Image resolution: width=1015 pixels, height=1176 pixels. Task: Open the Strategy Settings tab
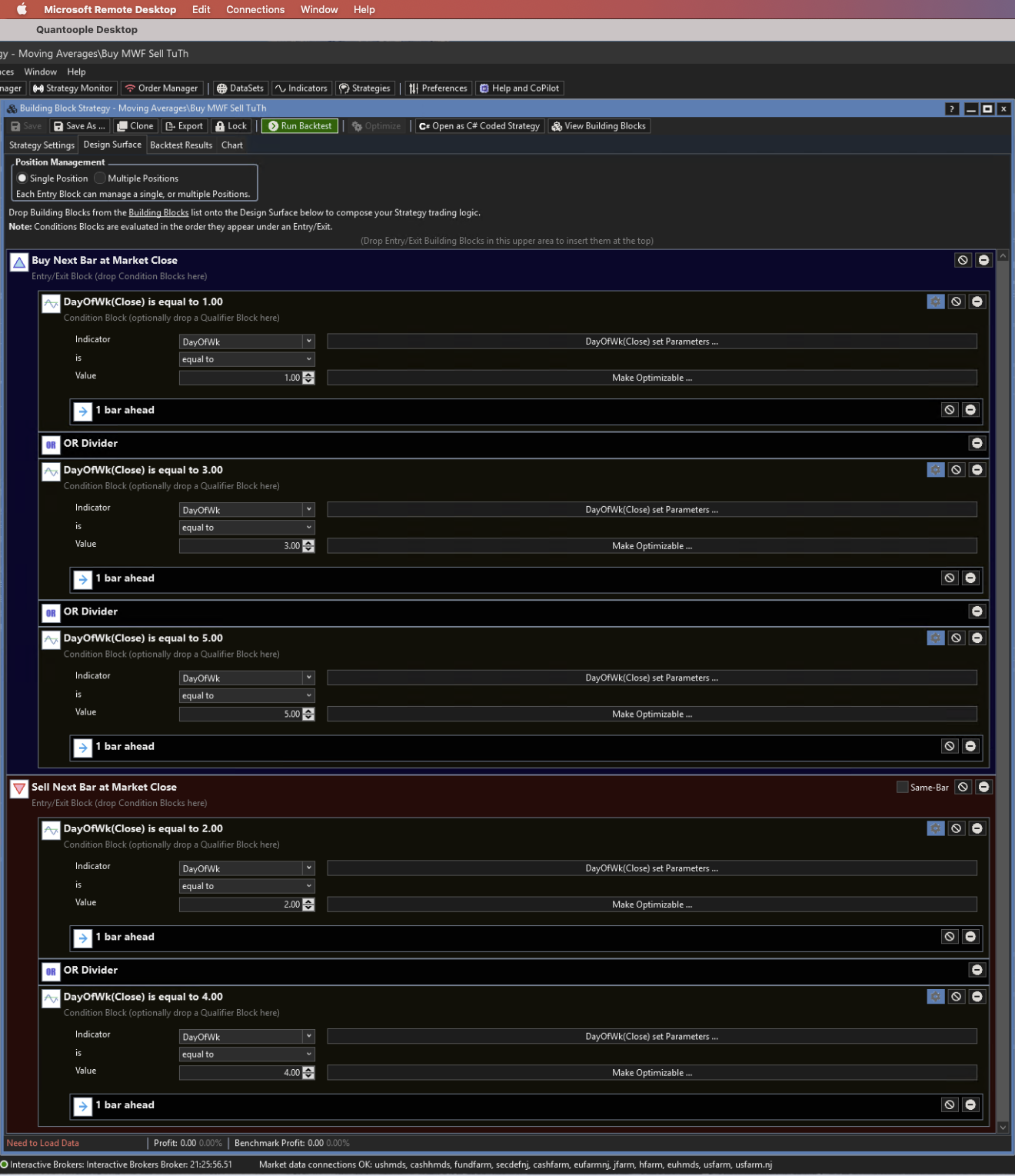[42, 145]
